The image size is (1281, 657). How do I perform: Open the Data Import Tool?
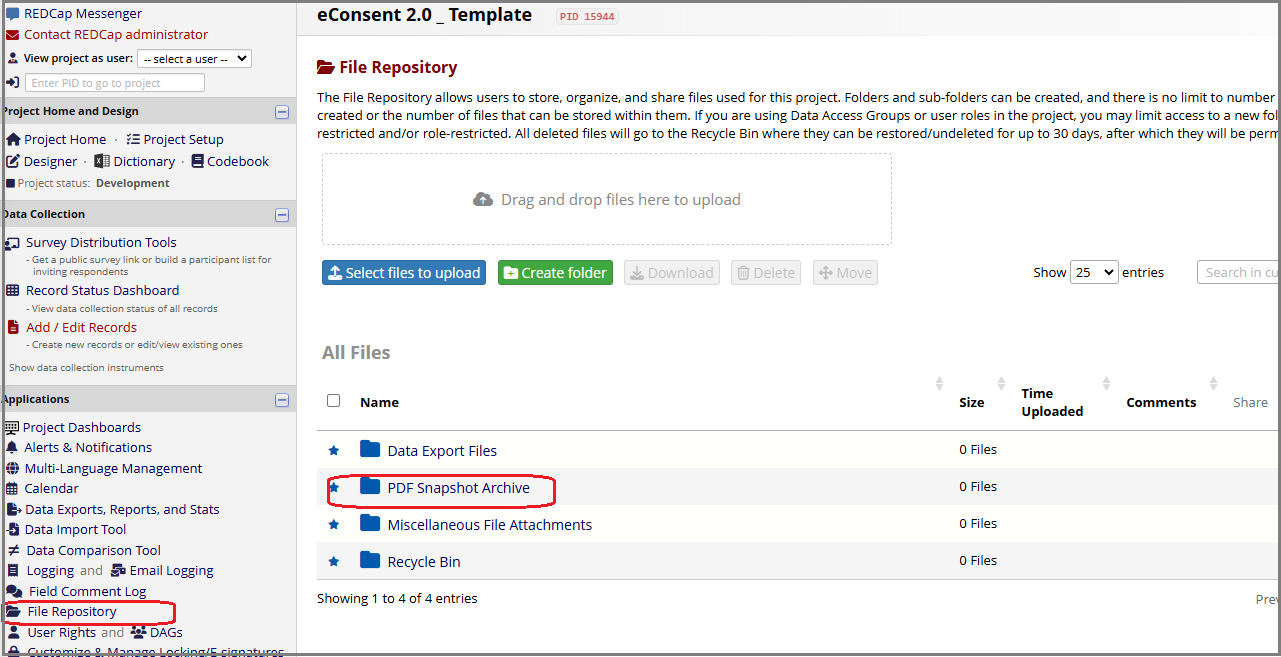tap(74, 529)
